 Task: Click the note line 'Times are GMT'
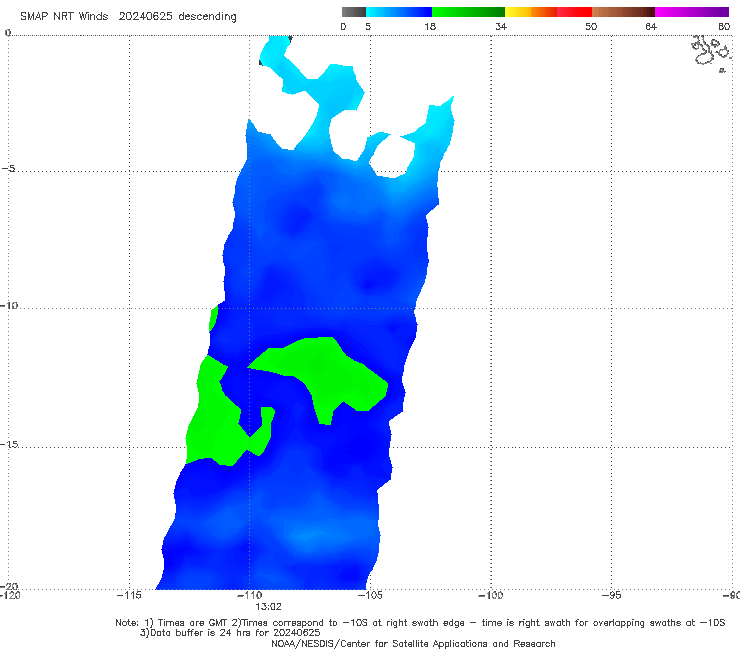[x=192, y=623]
